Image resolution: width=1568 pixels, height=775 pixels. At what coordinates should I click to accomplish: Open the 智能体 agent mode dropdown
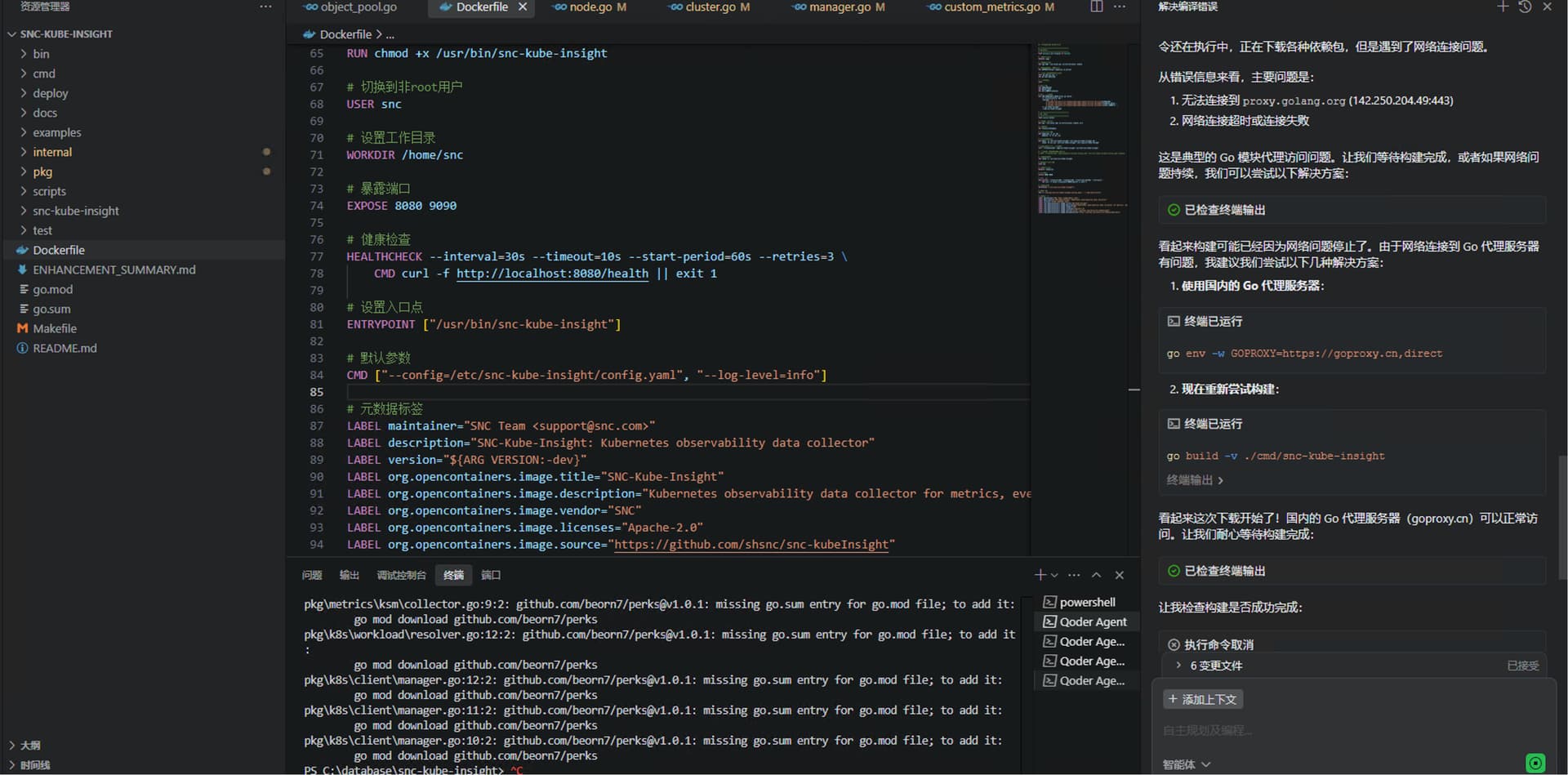pos(1186,764)
